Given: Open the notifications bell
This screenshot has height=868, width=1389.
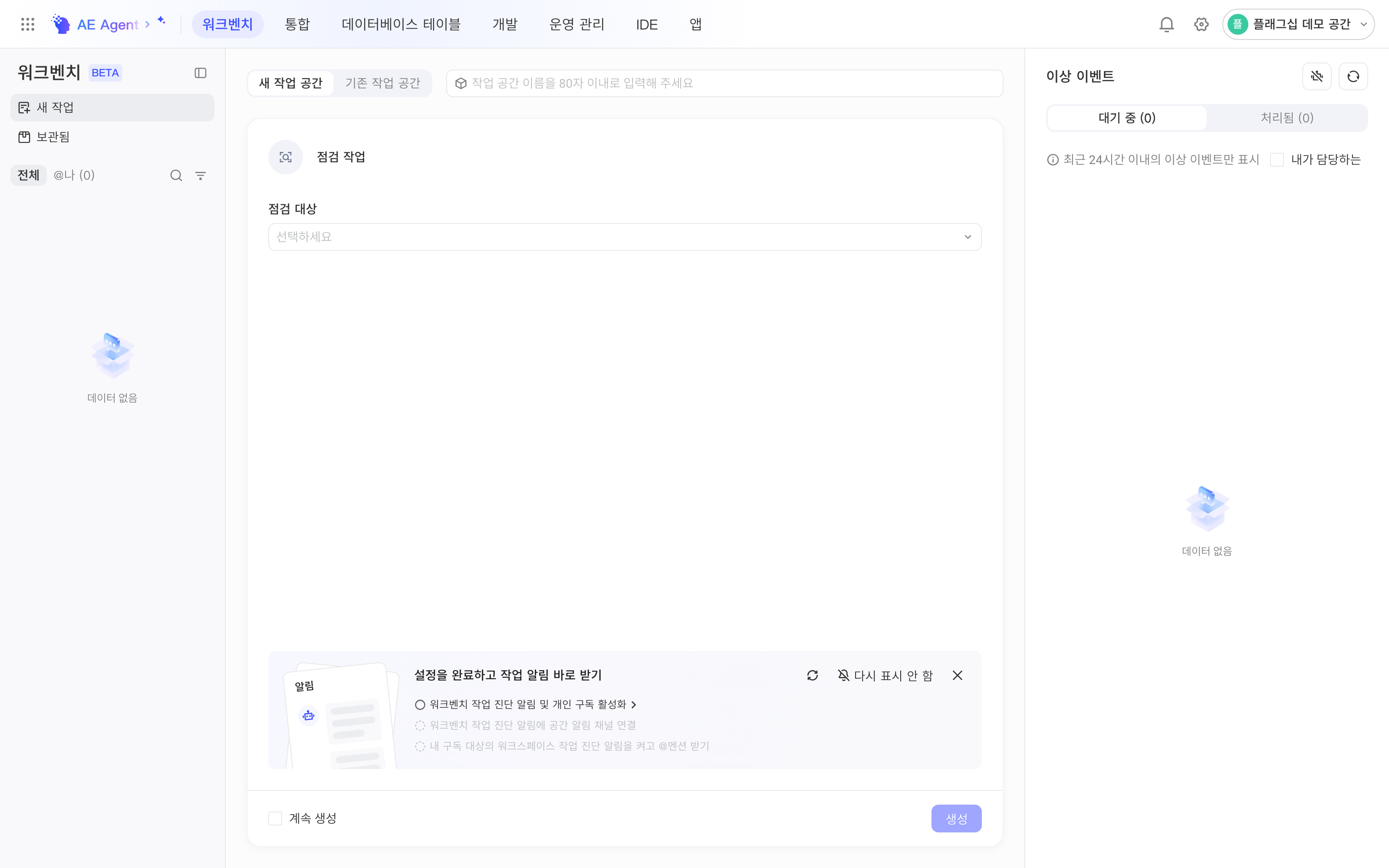Looking at the screenshot, I should click(1166, 25).
